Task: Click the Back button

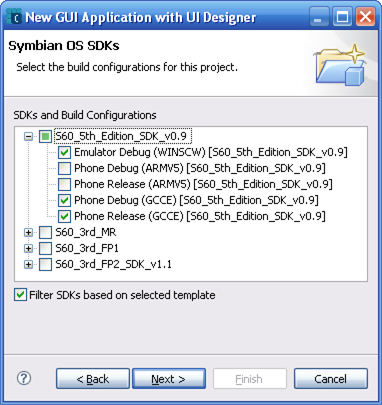Action: coord(93,379)
